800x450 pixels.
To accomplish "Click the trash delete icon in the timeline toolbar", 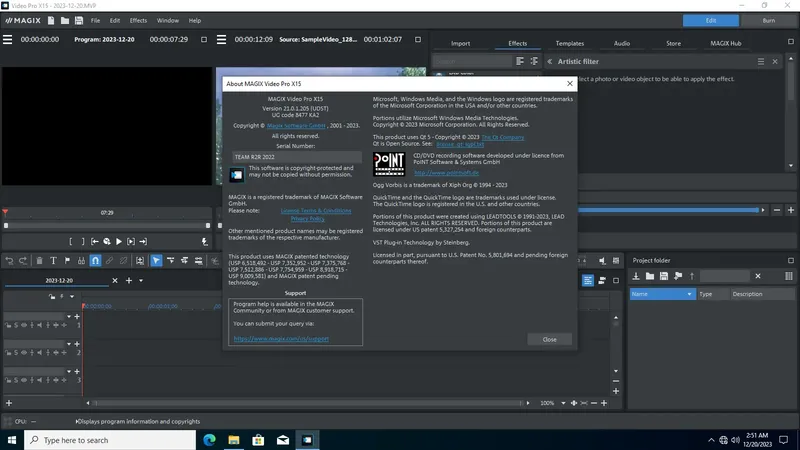I will [39, 261].
